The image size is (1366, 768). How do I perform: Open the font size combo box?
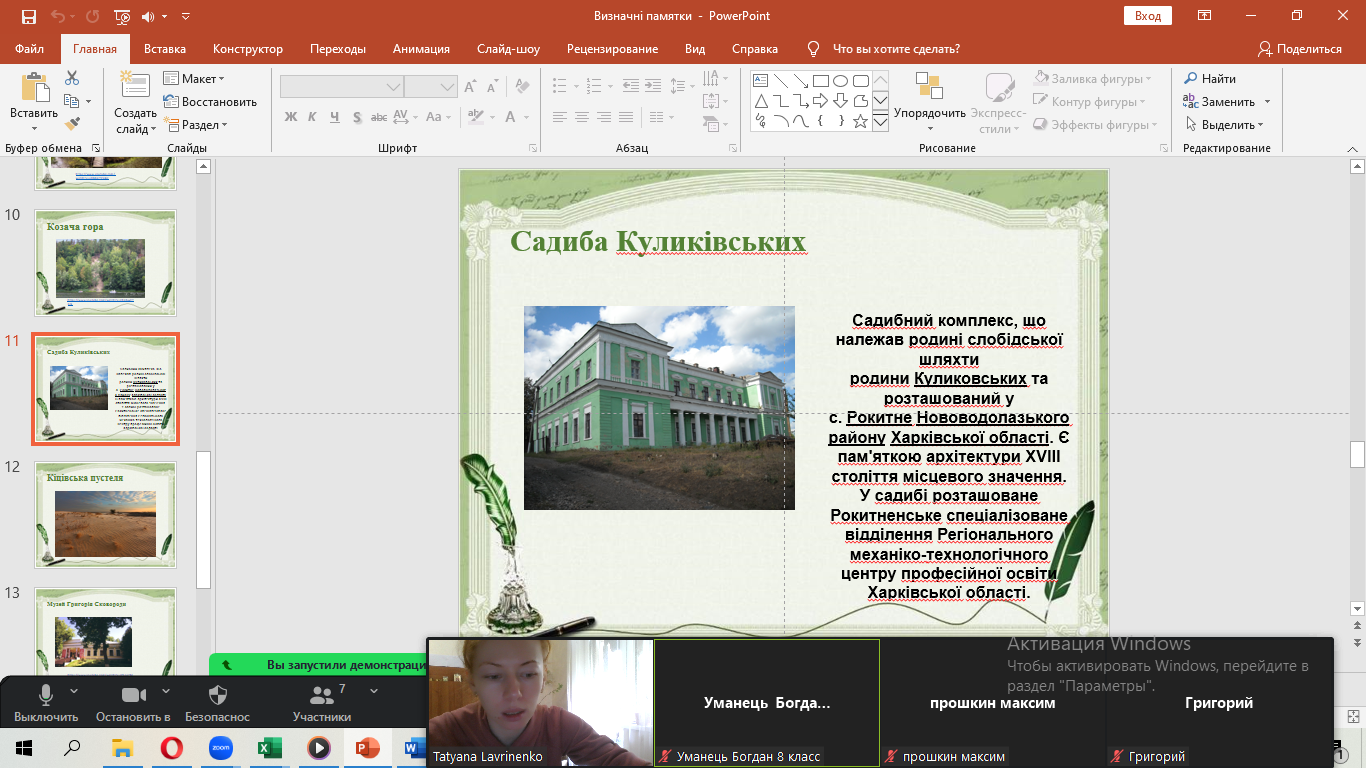coord(432,87)
